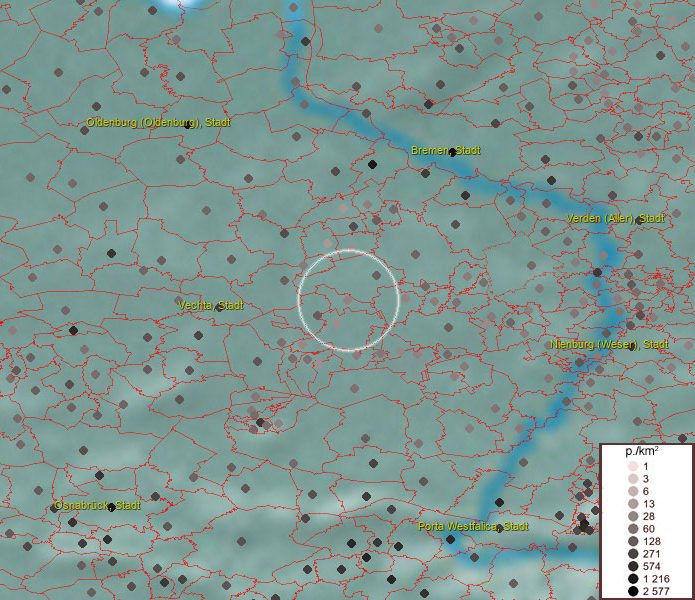The height and width of the screenshot is (600, 695).
Task: Pick the legend swatch for density 3
Action: coord(633,479)
